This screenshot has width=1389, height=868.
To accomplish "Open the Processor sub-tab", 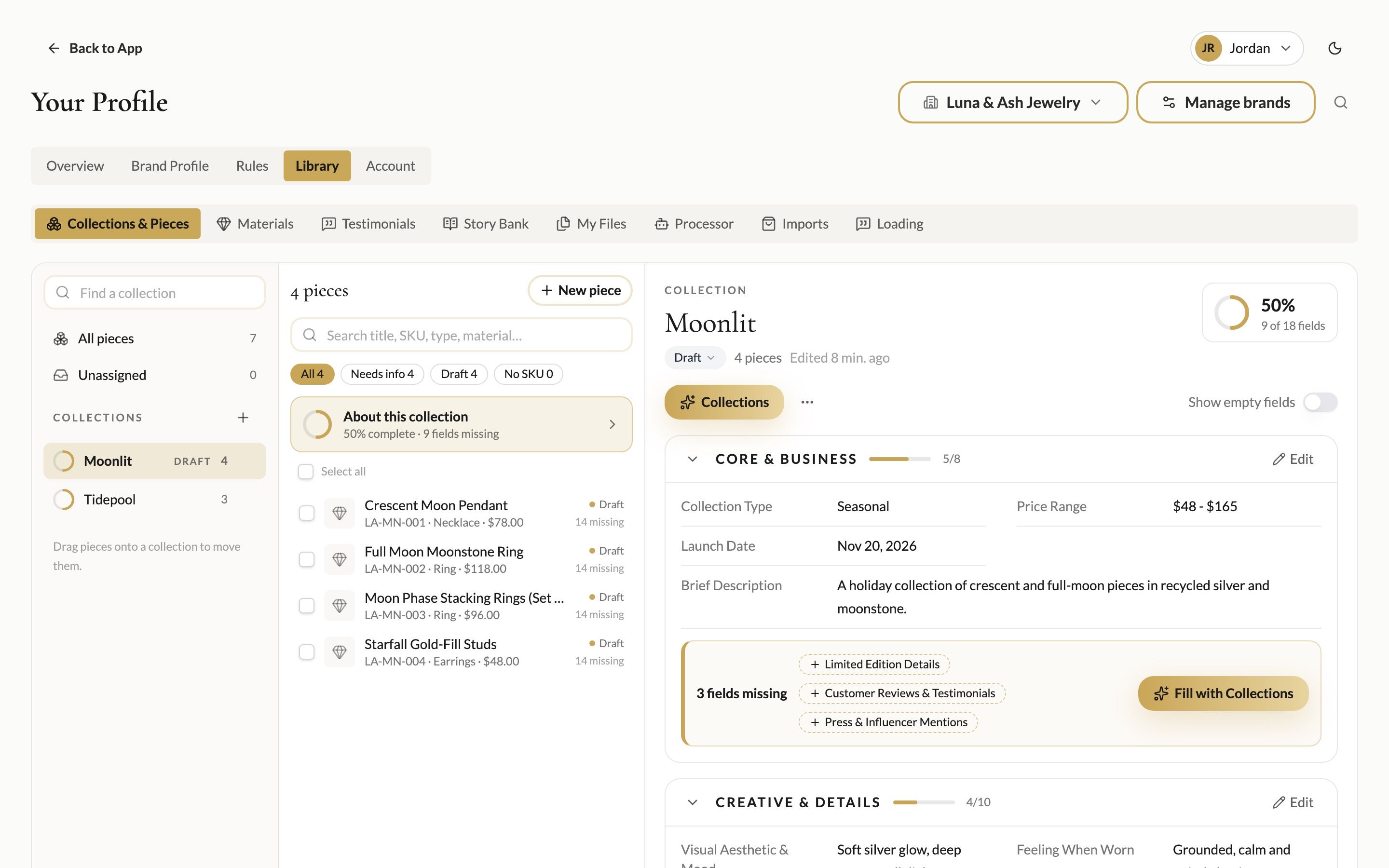I will [x=694, y=223].
